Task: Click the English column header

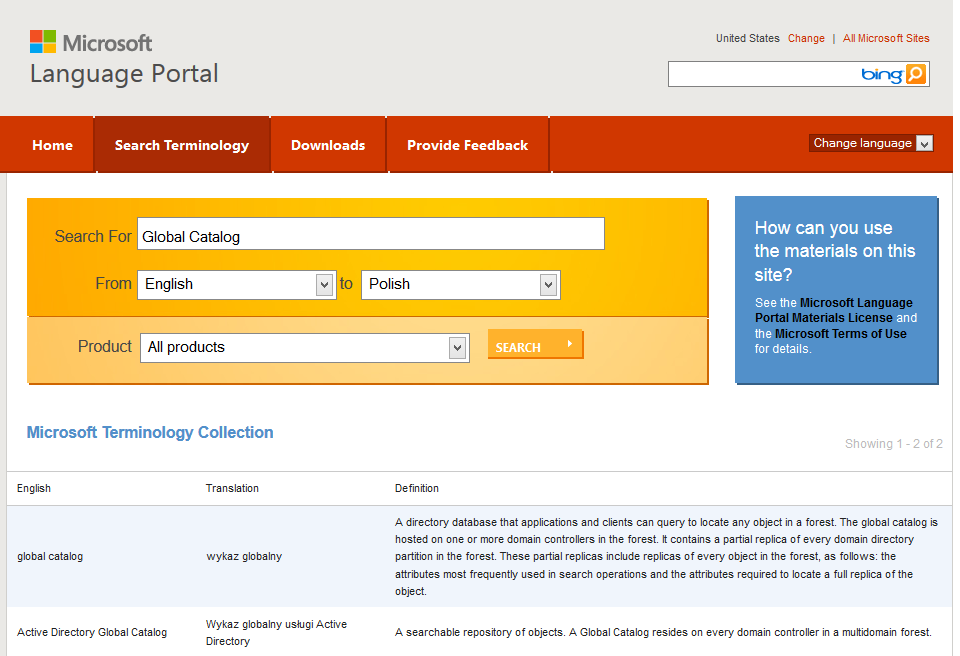Action: point(34,488)
